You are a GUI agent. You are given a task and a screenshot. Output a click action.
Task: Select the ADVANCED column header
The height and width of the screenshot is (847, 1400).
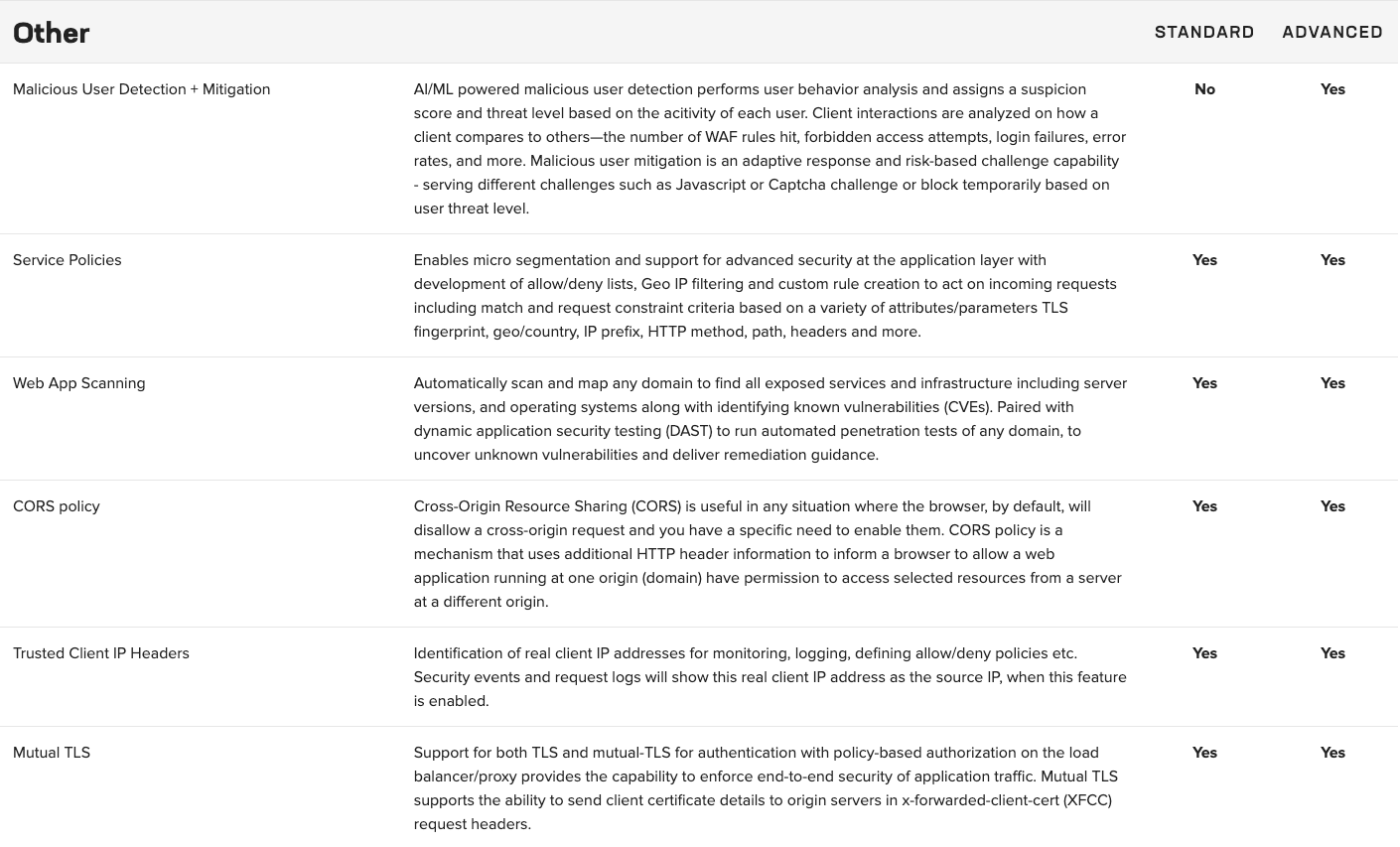click(x=1331, y=33)
